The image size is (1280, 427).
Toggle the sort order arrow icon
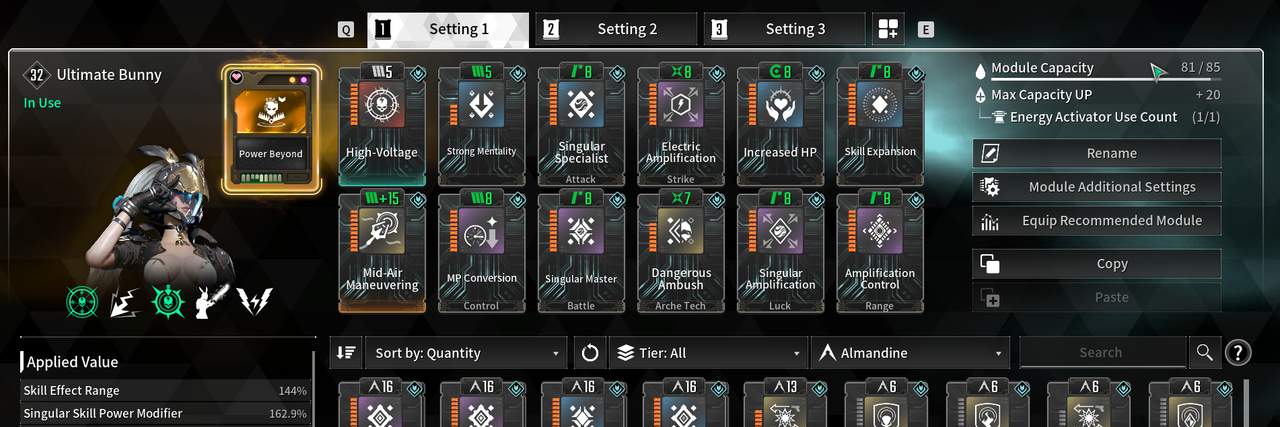point(346,353)
